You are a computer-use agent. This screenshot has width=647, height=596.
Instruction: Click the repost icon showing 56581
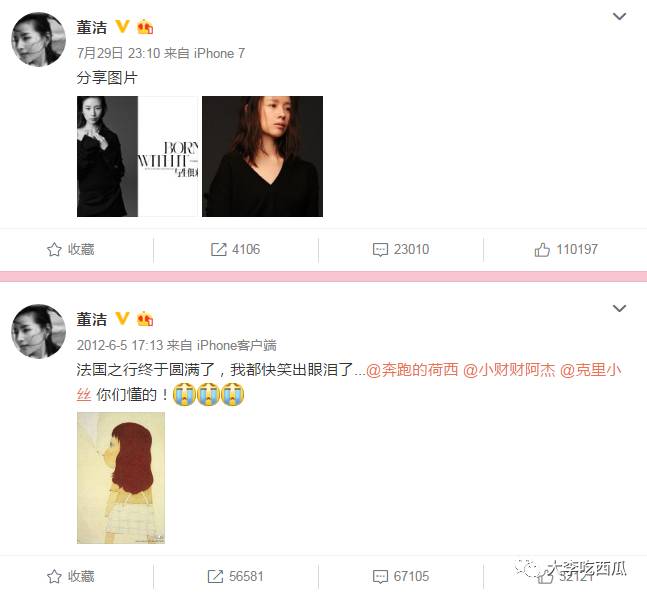215,576
